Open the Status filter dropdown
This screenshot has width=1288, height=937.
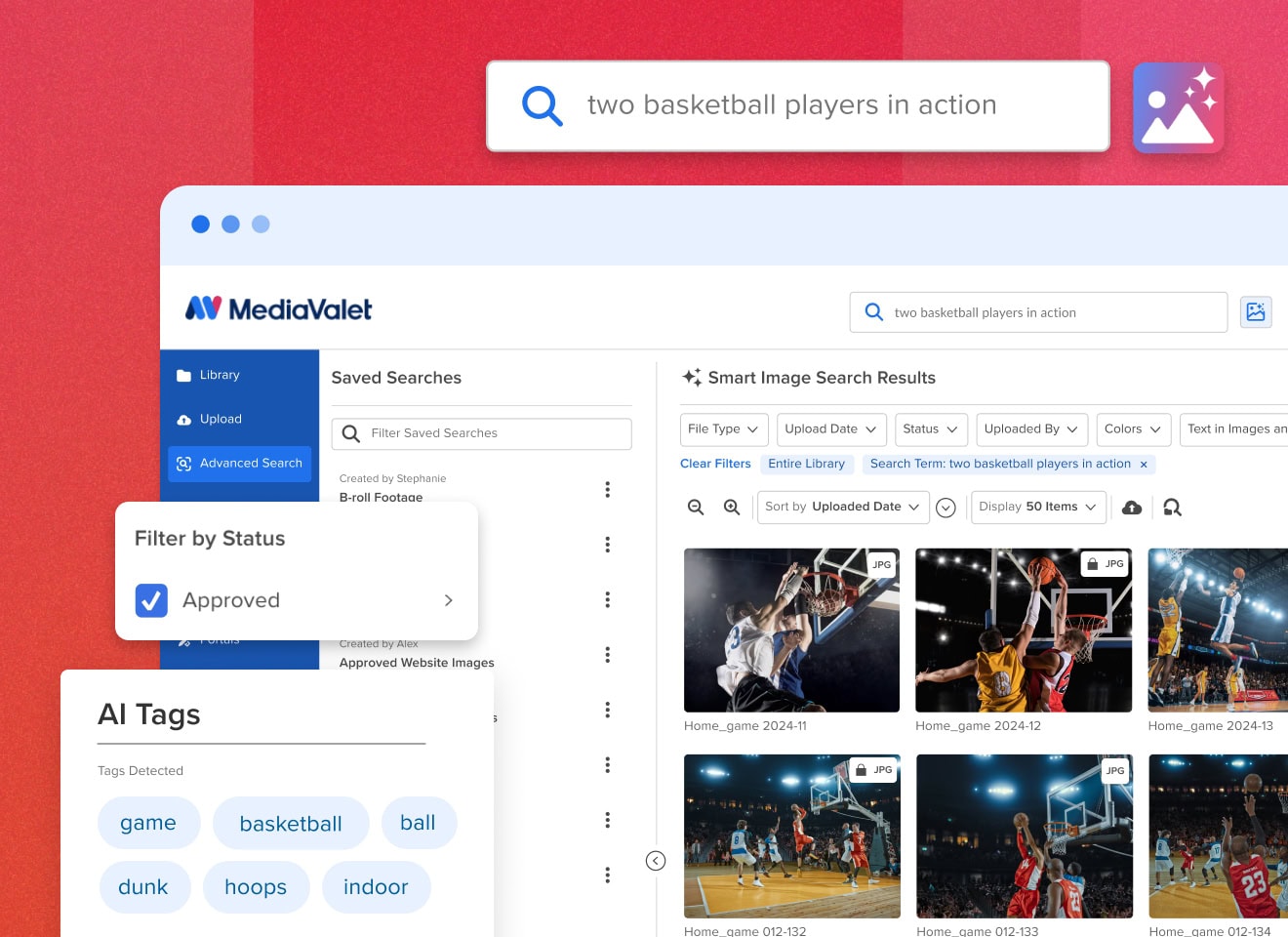coord(931,429)
